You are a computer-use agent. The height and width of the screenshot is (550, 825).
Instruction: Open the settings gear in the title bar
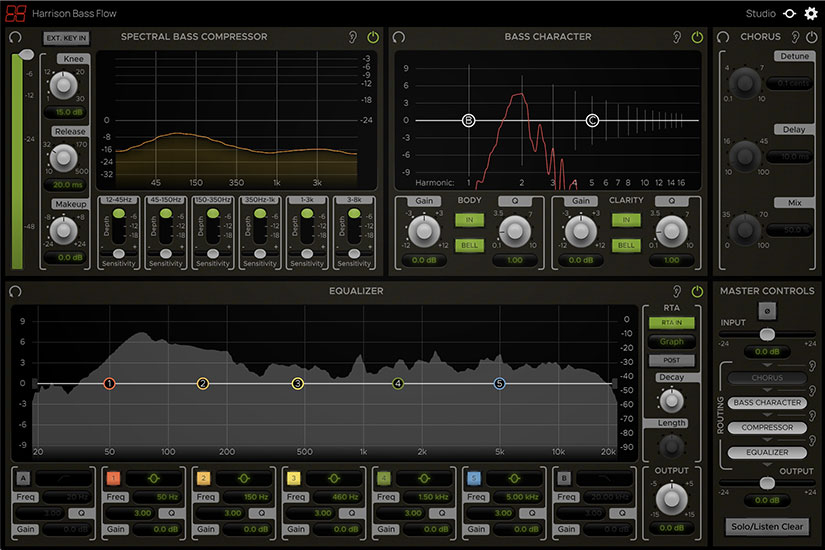pyautogui.click(x=811, y=14)
